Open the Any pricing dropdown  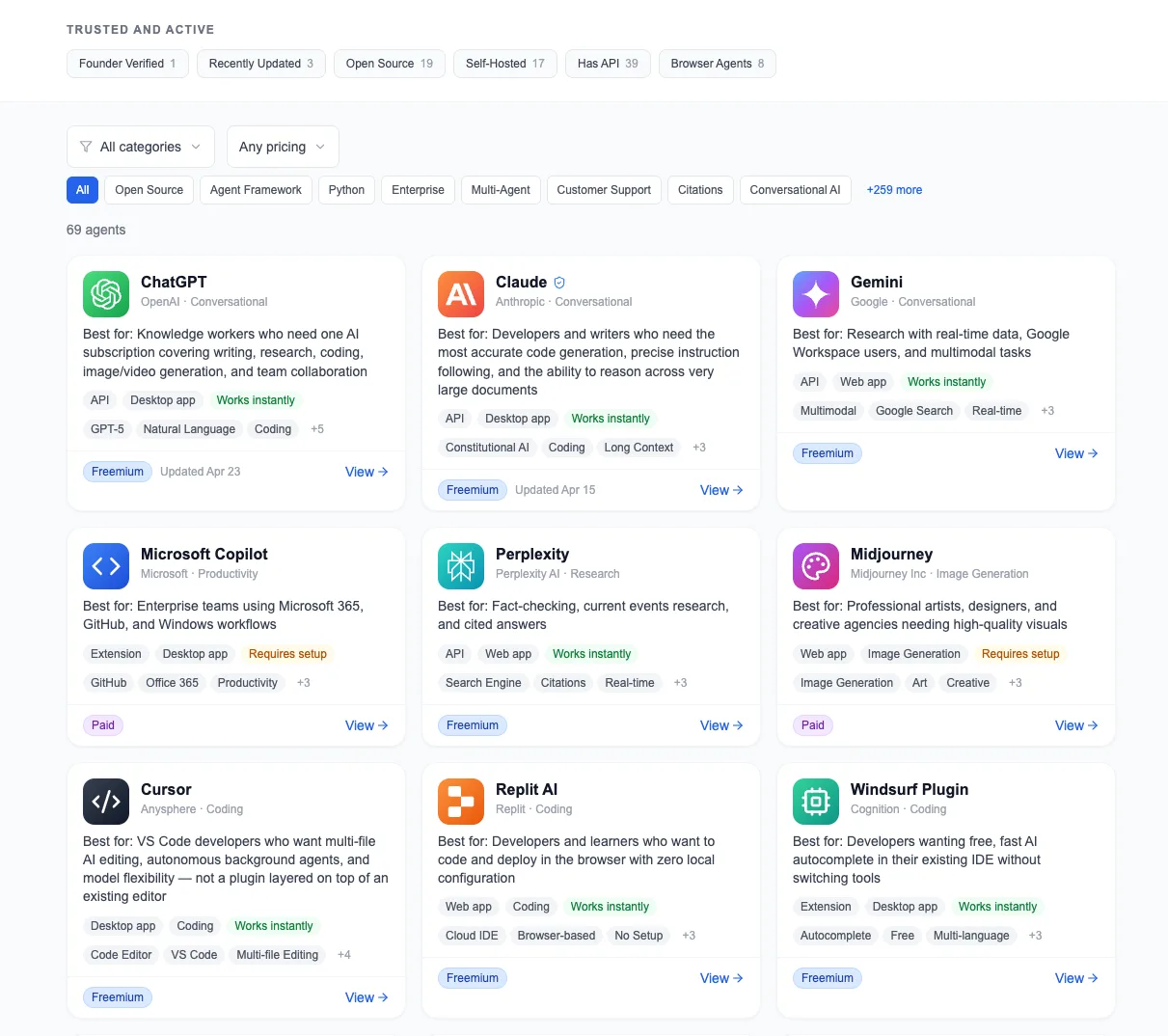283,147
